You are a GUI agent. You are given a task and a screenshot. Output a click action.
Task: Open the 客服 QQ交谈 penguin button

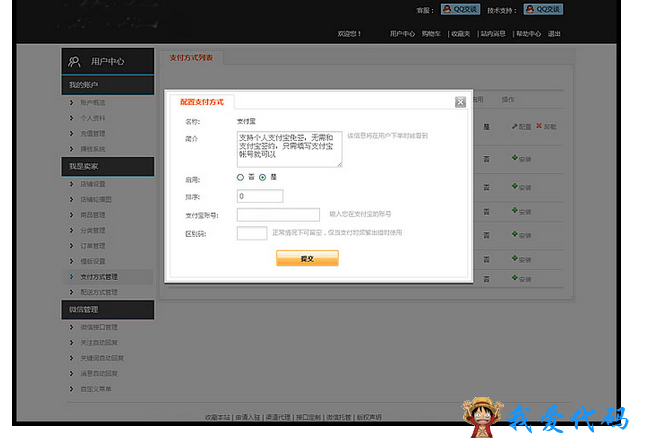click(460, 9)
